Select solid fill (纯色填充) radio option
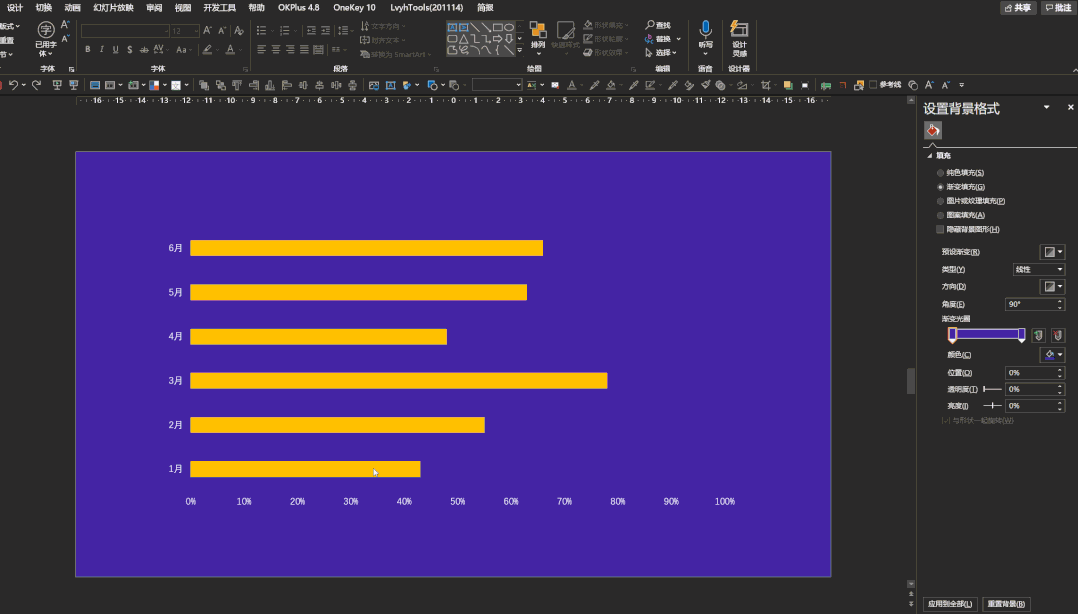The image size is (1078, 614). [939, 173]
